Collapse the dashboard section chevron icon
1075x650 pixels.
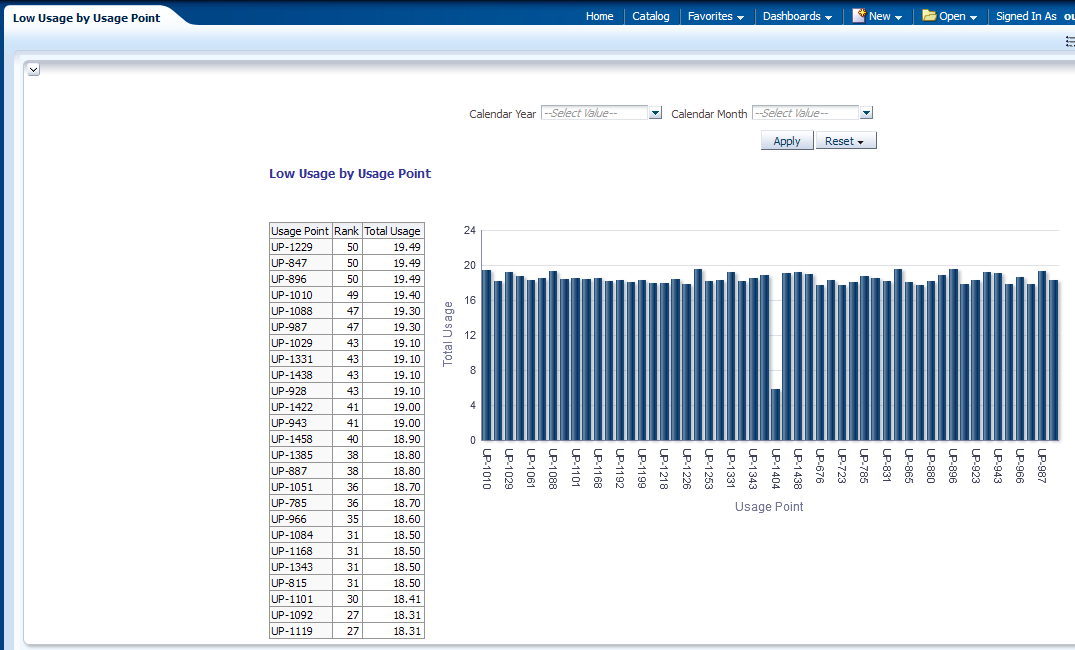(x=33, y=69)
